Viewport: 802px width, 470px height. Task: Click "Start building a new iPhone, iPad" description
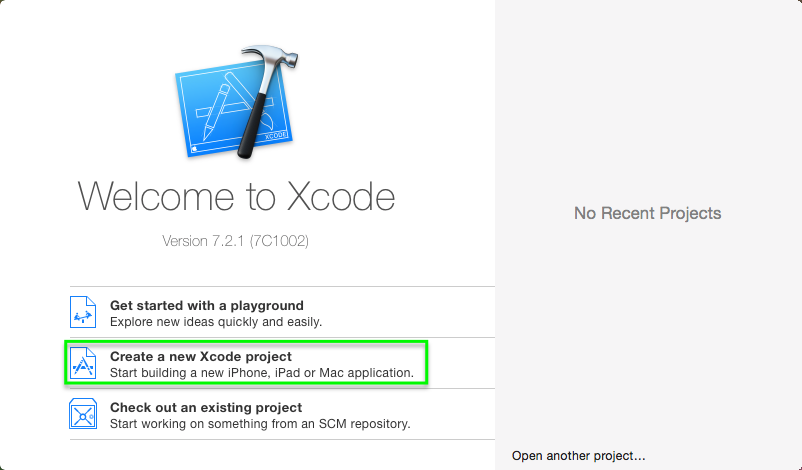click(x=261, y=373)
